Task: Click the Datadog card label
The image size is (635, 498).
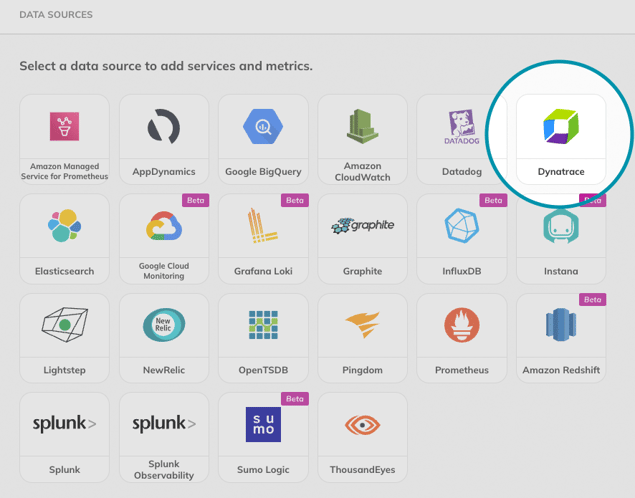Action: click(462, 172)
